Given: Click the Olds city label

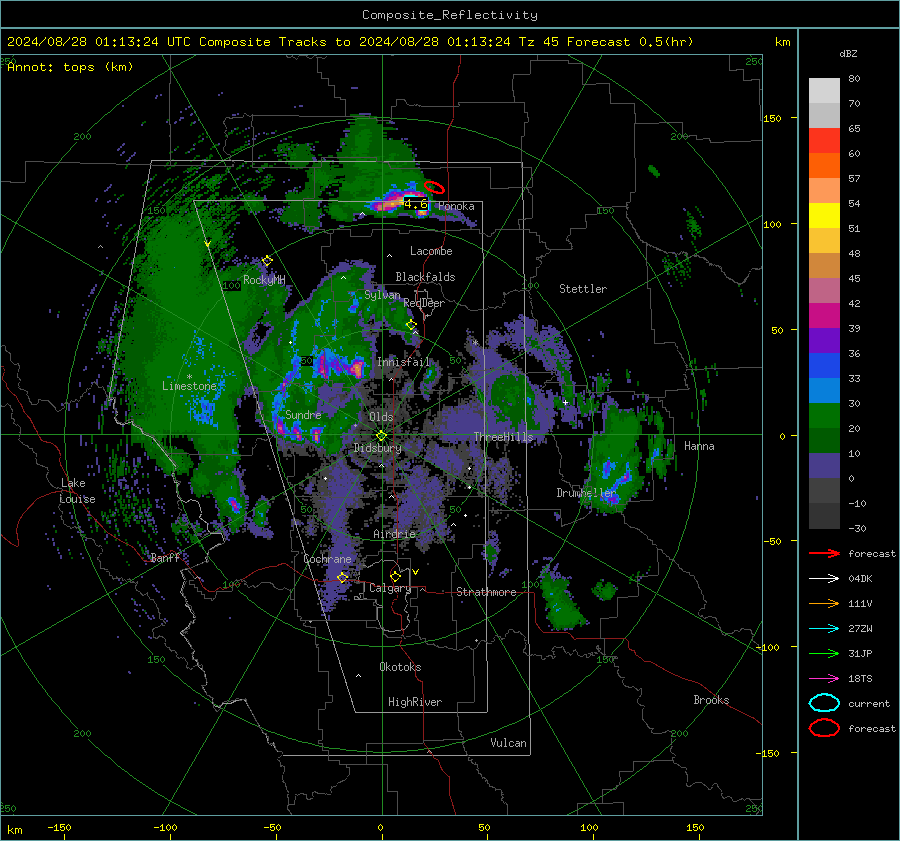Looking at the screenshot, I should tap(381, 417).
